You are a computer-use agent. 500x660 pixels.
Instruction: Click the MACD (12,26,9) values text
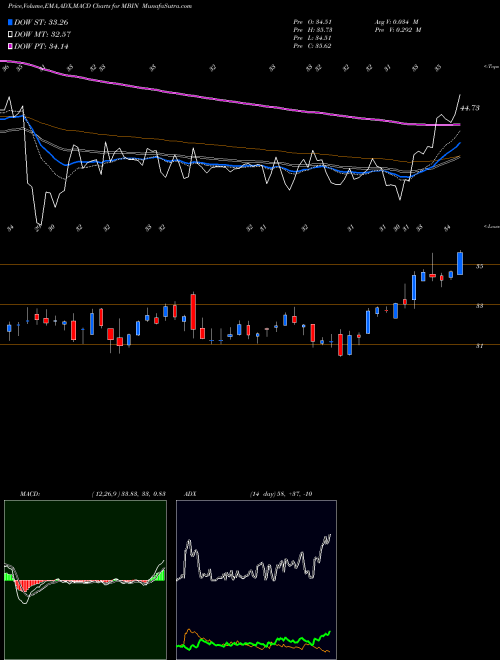(x=128, y=494)
